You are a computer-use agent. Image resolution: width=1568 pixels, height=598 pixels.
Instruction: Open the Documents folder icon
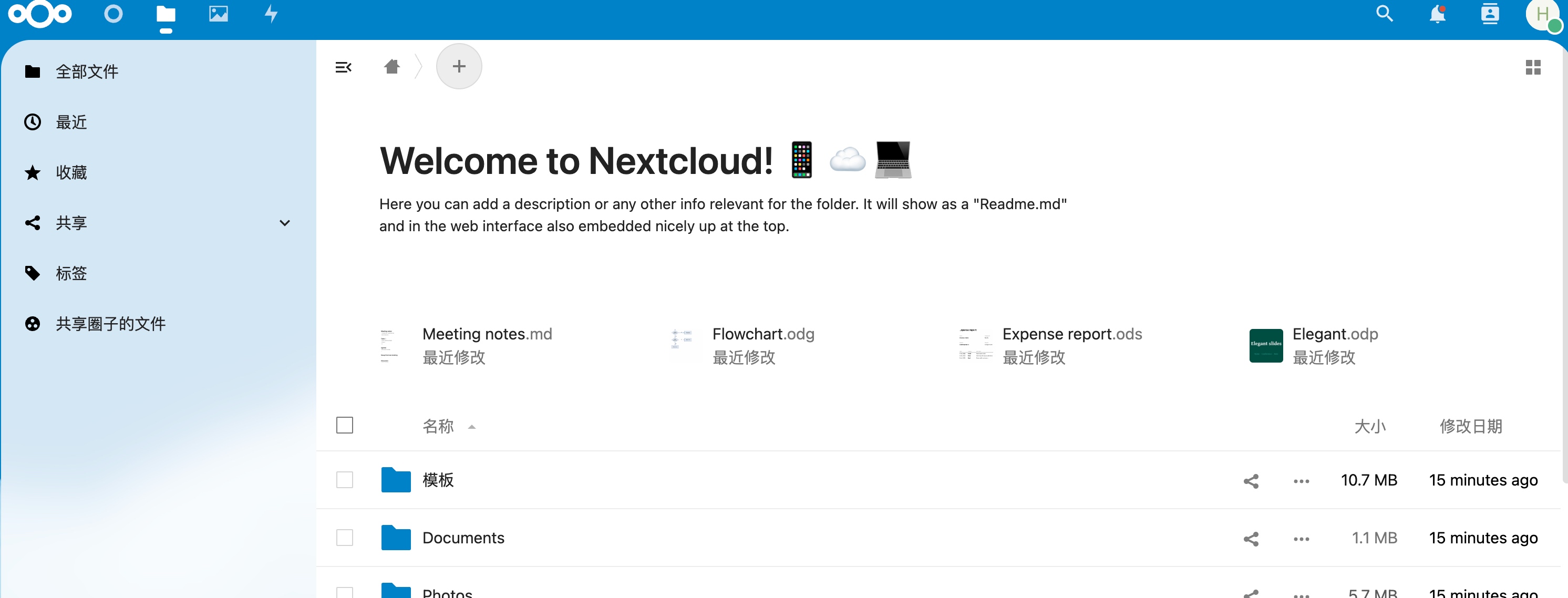click(x=396, y=538)
